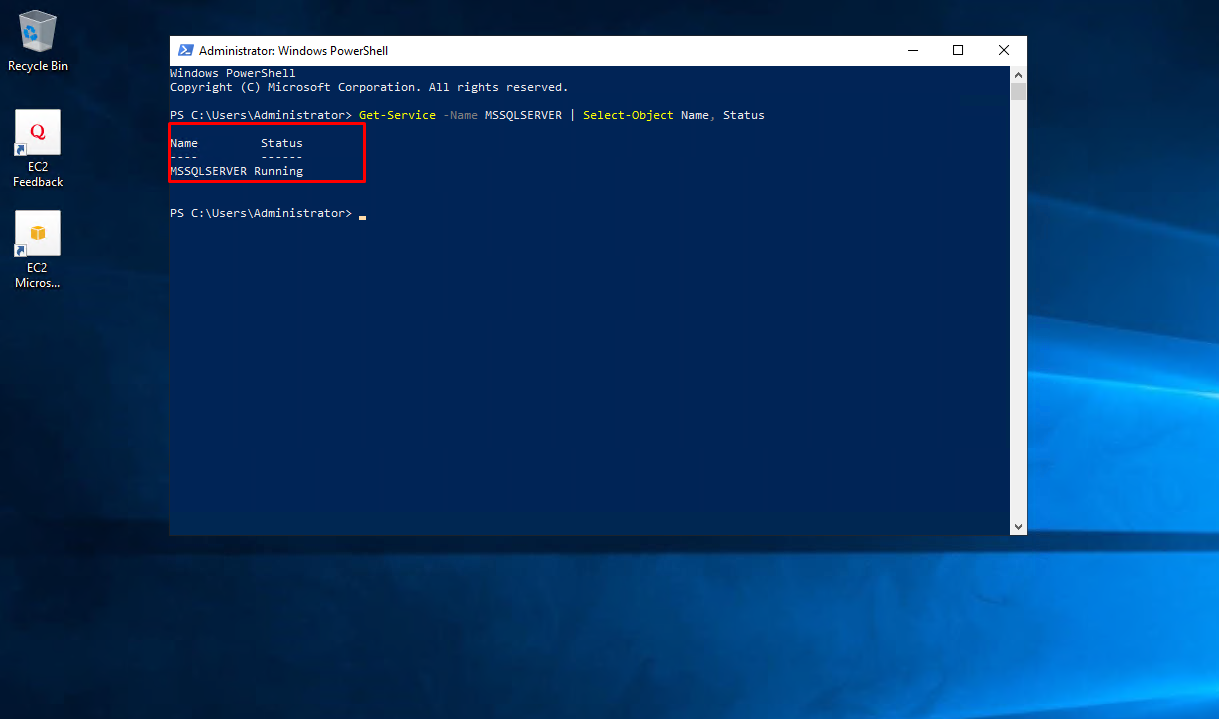Close the Administrator PowerShell window

pyautogui.click(x=1004, y=51)
